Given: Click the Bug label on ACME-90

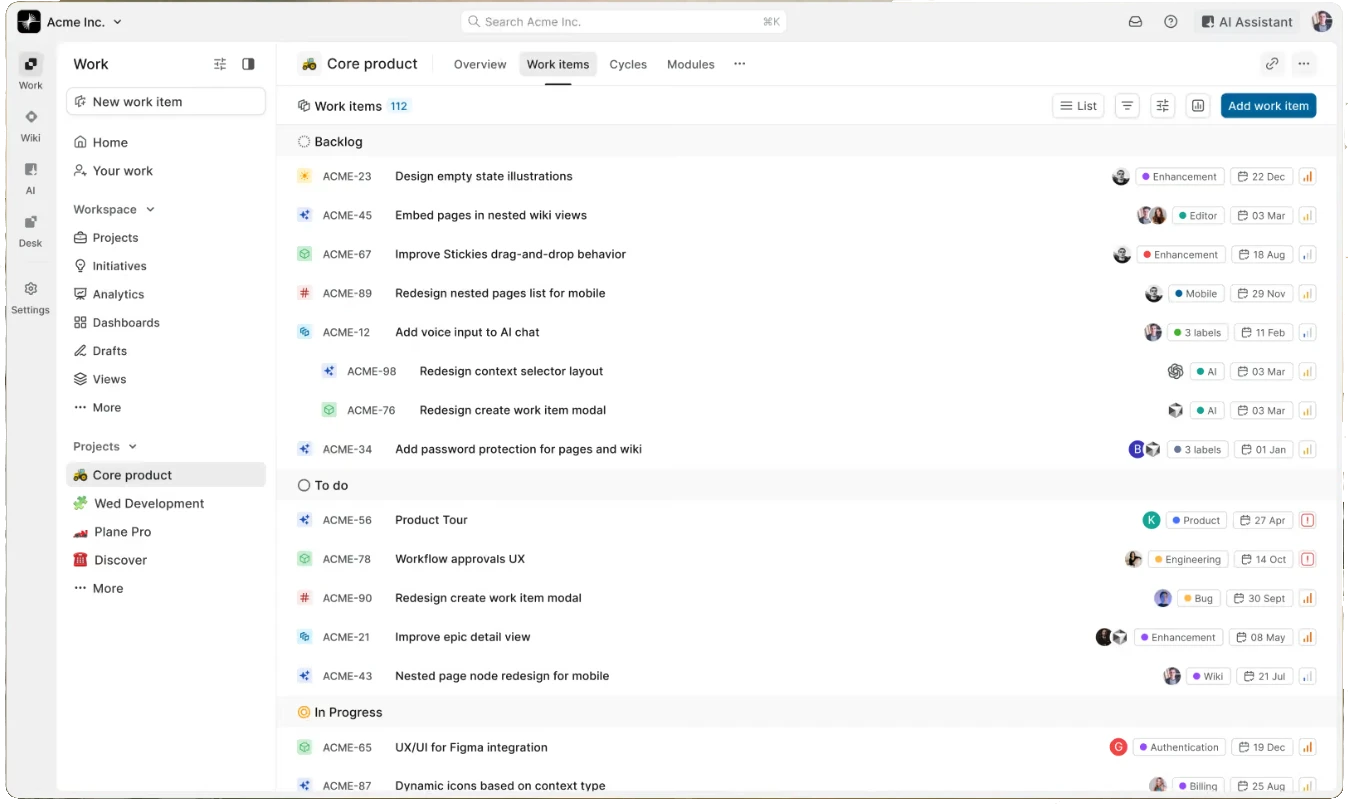Looking at the screenshot, I should tap(1197, 599).
